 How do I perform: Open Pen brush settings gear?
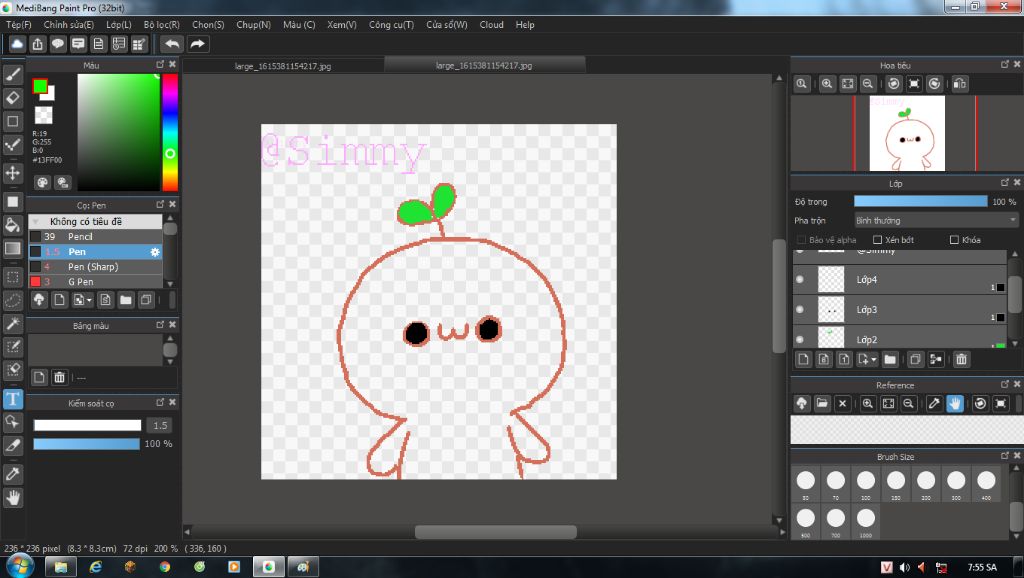click(x=155, y=252)
